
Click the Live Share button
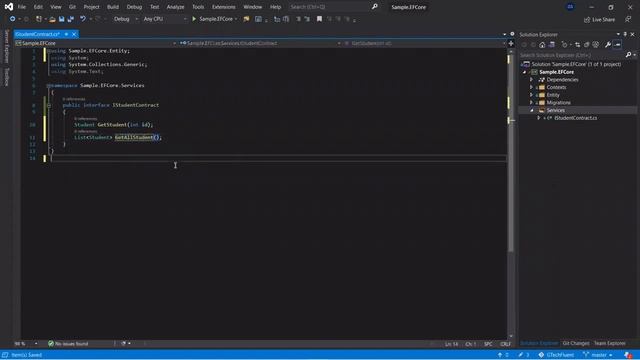point(599,19)
